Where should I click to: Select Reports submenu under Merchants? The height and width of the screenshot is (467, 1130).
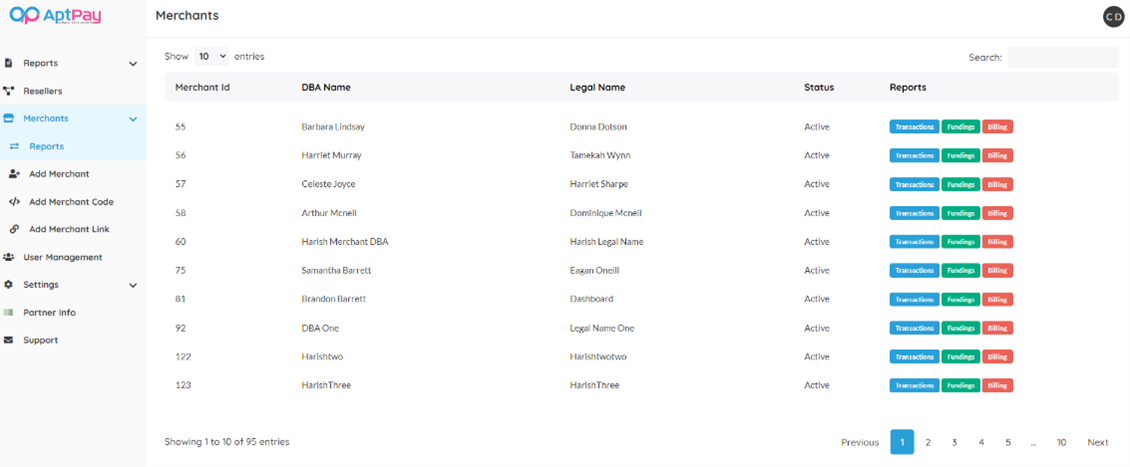[x=46, y=146]
